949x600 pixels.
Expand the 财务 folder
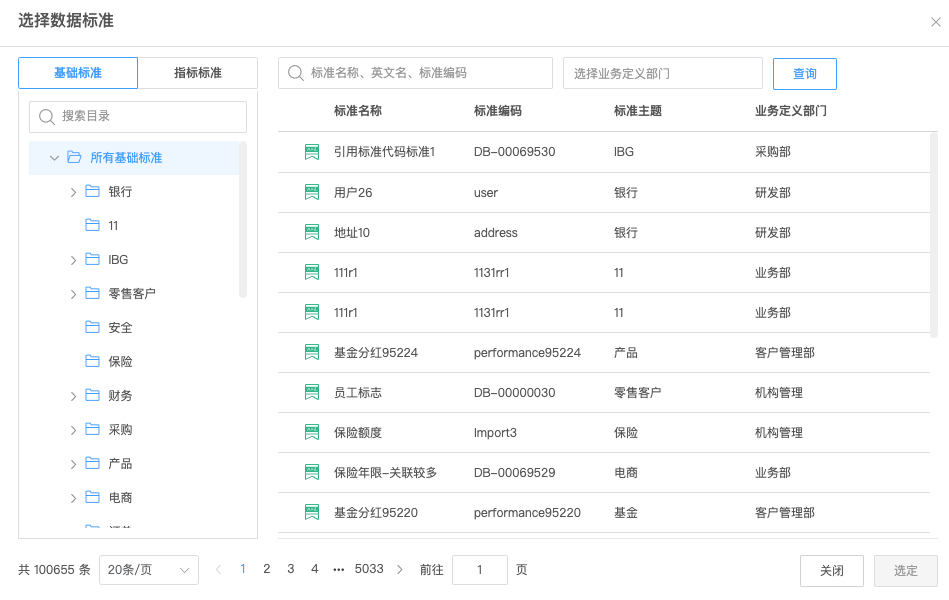73,397
